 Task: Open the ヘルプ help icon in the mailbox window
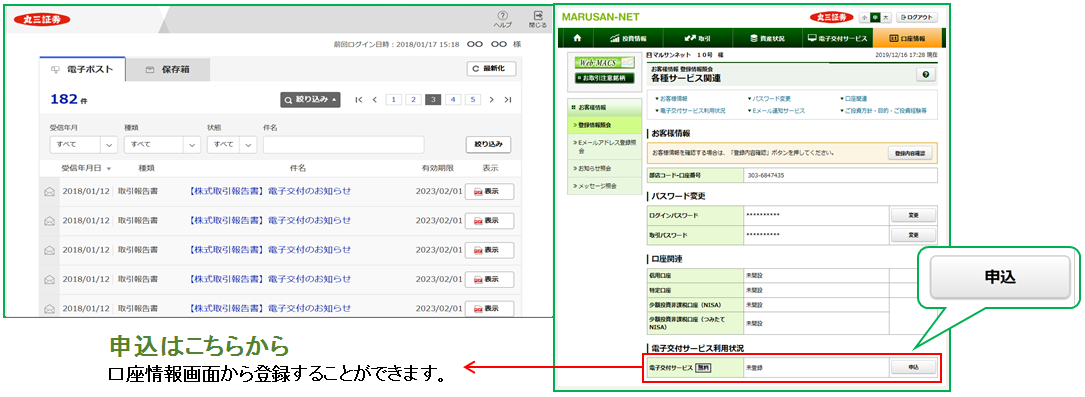point(502,19)
